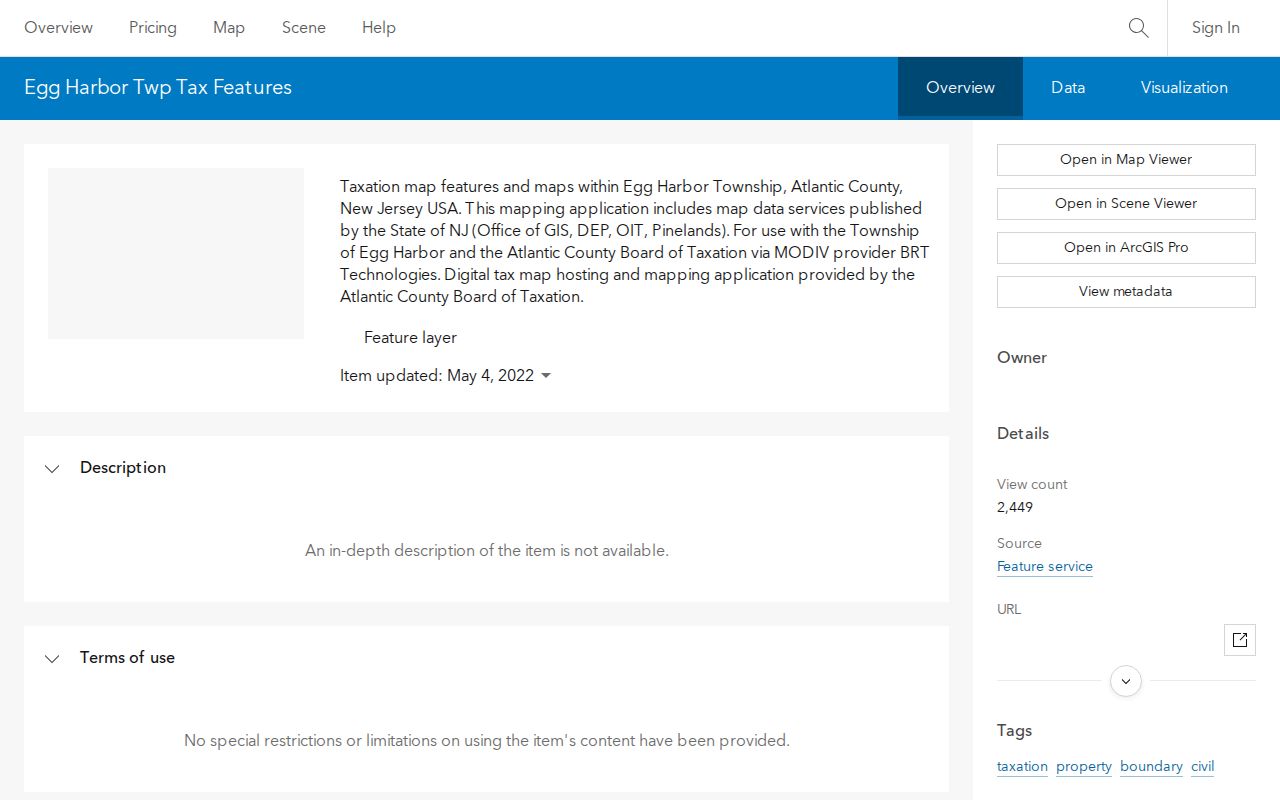This screenshot has height=800, width=1280.
Task: Click the Feature layer type label
Action: click(410, 338)
